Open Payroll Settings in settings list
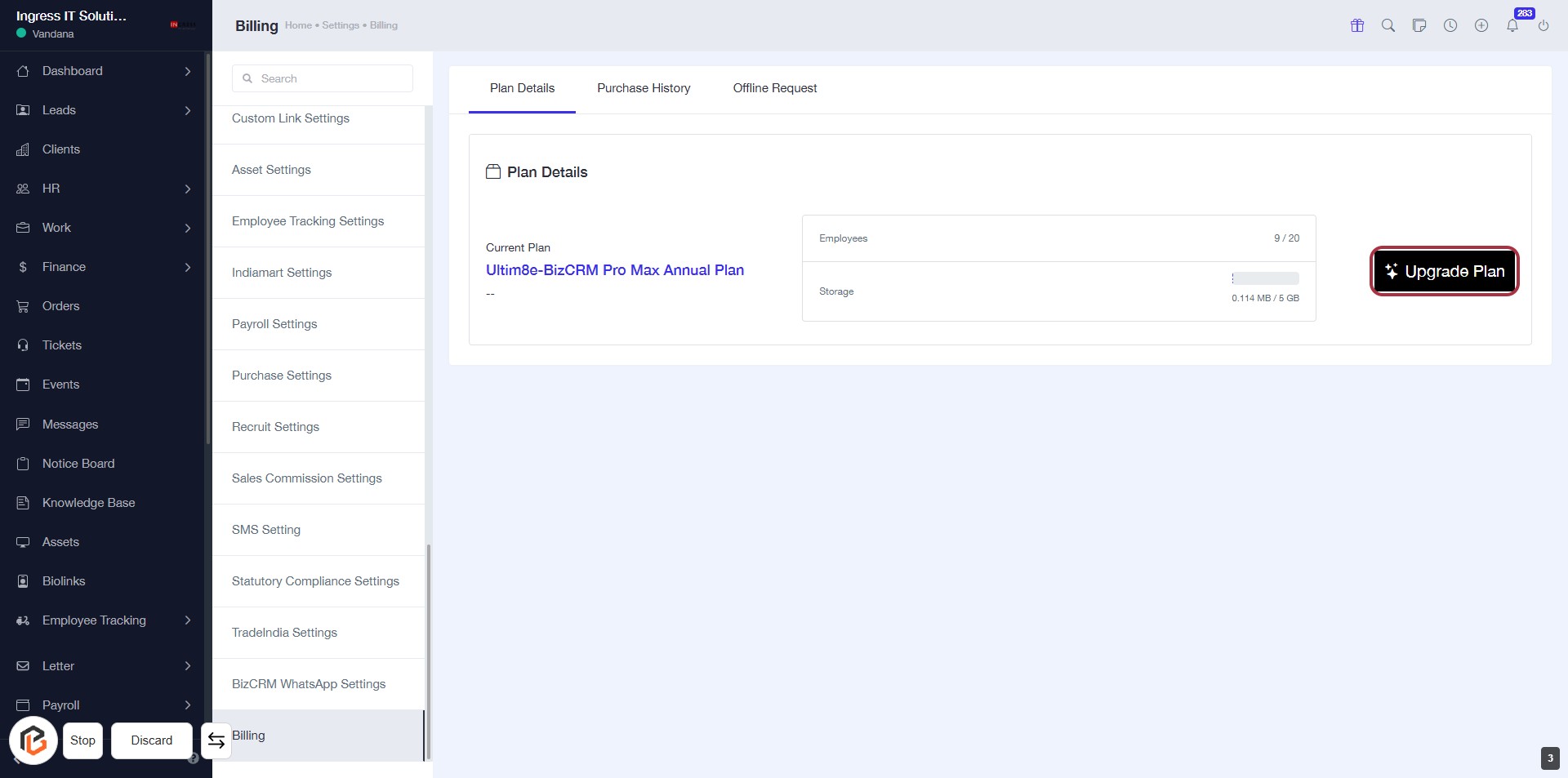Screen dimensions: 1568x778 pos(274,324)
